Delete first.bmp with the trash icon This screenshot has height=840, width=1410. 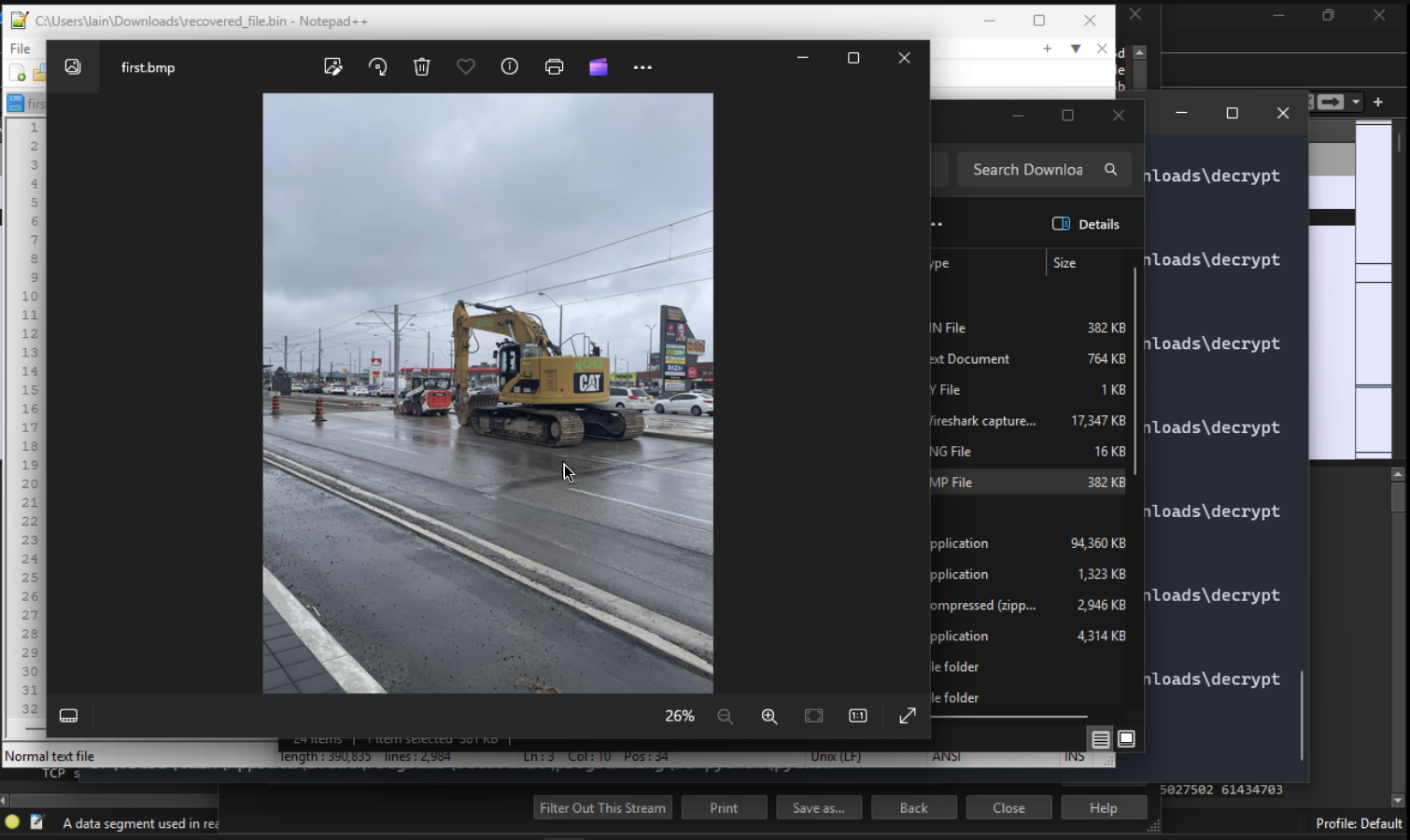coord(422,67)
